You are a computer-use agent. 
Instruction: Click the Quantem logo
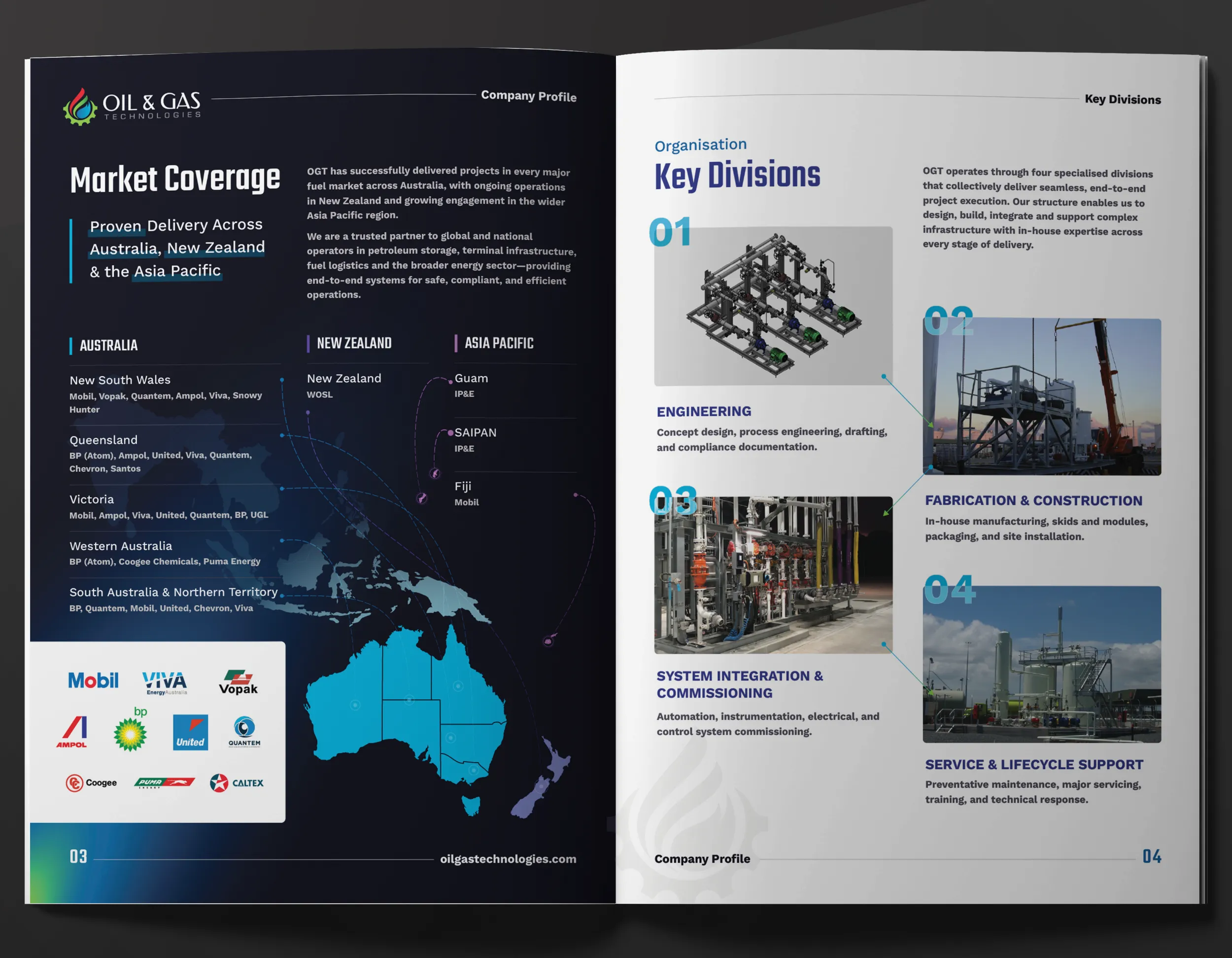point(244,731)
